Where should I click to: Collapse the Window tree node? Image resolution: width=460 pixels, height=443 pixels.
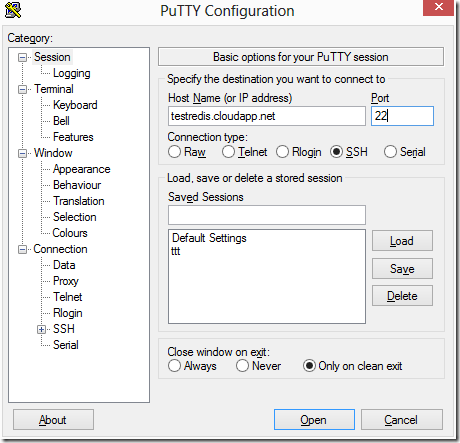22,153
